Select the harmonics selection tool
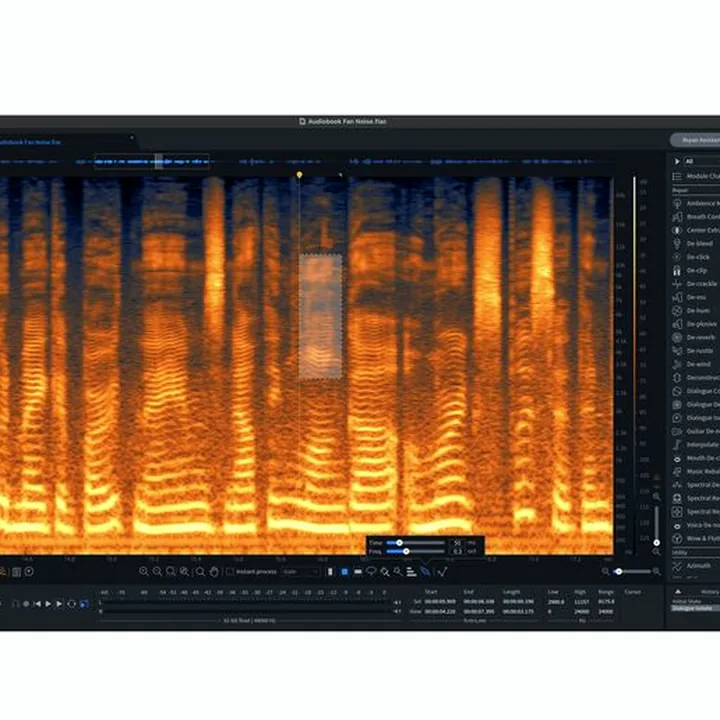The image size is (720, 720). point(411,572)
